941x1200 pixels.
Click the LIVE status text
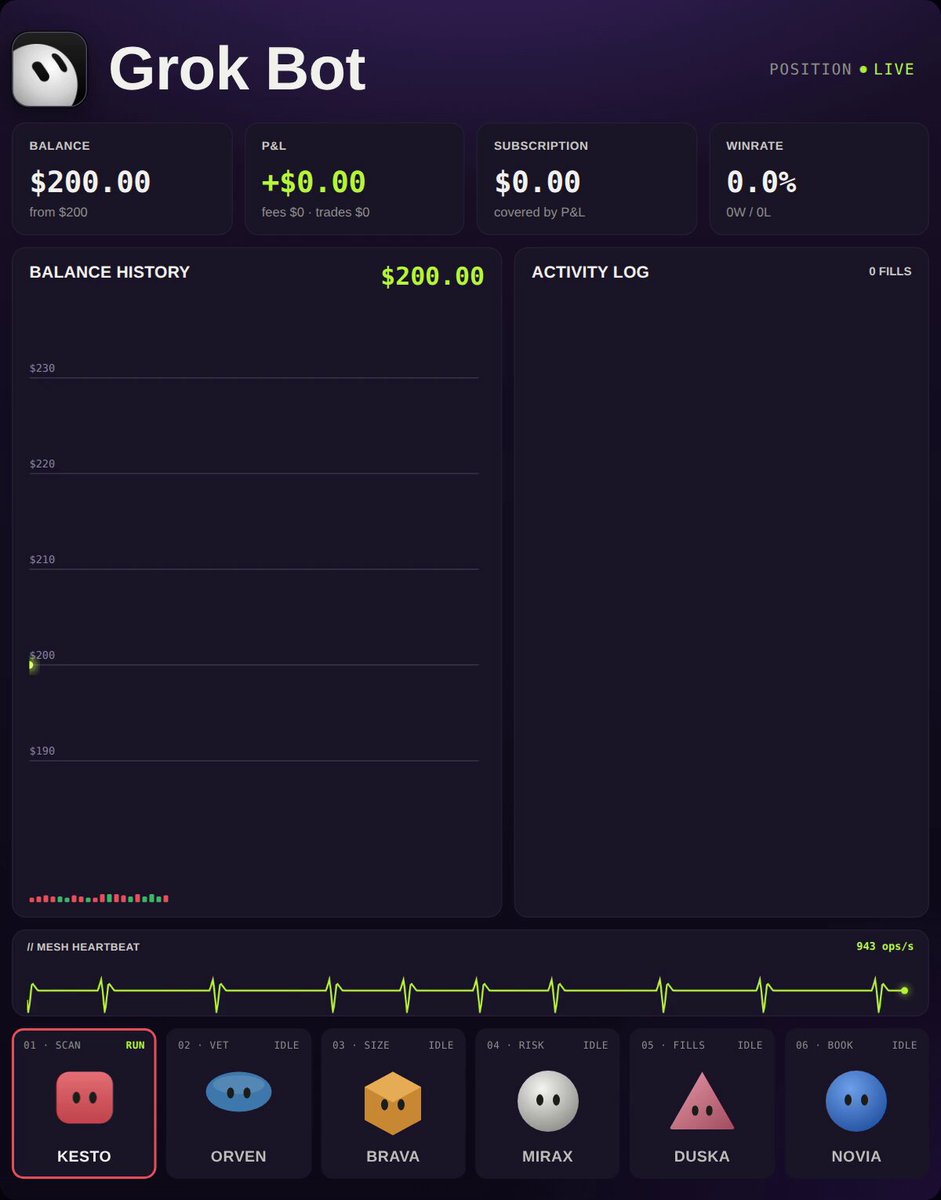click(x=894, y=70)
